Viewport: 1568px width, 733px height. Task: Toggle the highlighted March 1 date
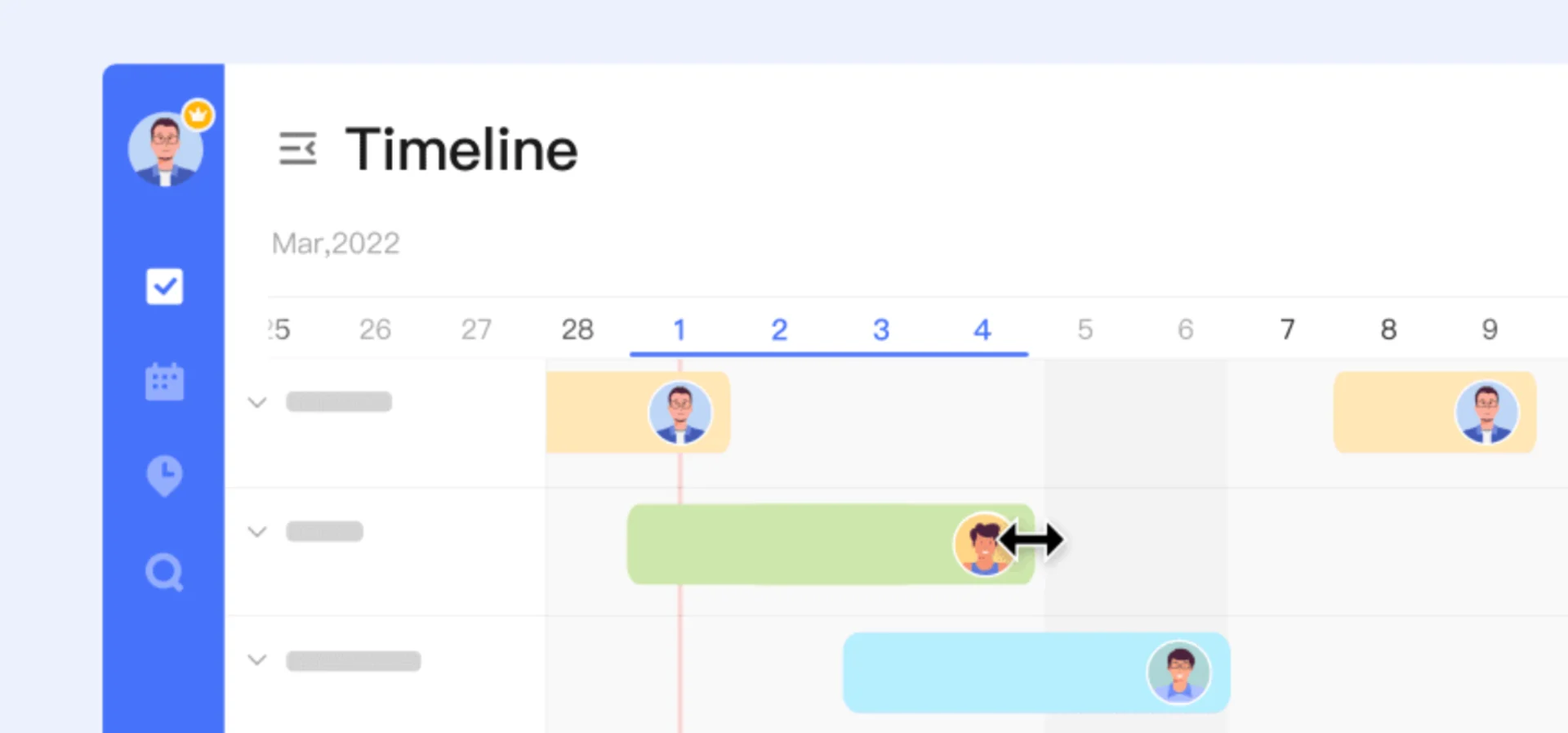tap(679, 329)
